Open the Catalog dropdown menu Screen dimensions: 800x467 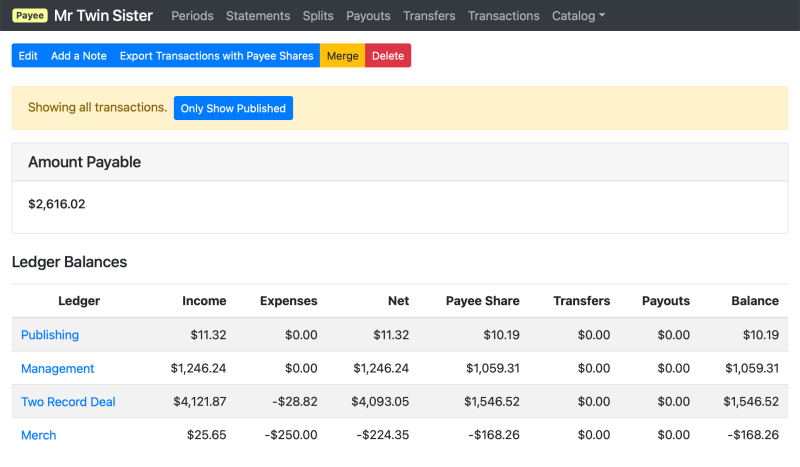pos(578,16)
